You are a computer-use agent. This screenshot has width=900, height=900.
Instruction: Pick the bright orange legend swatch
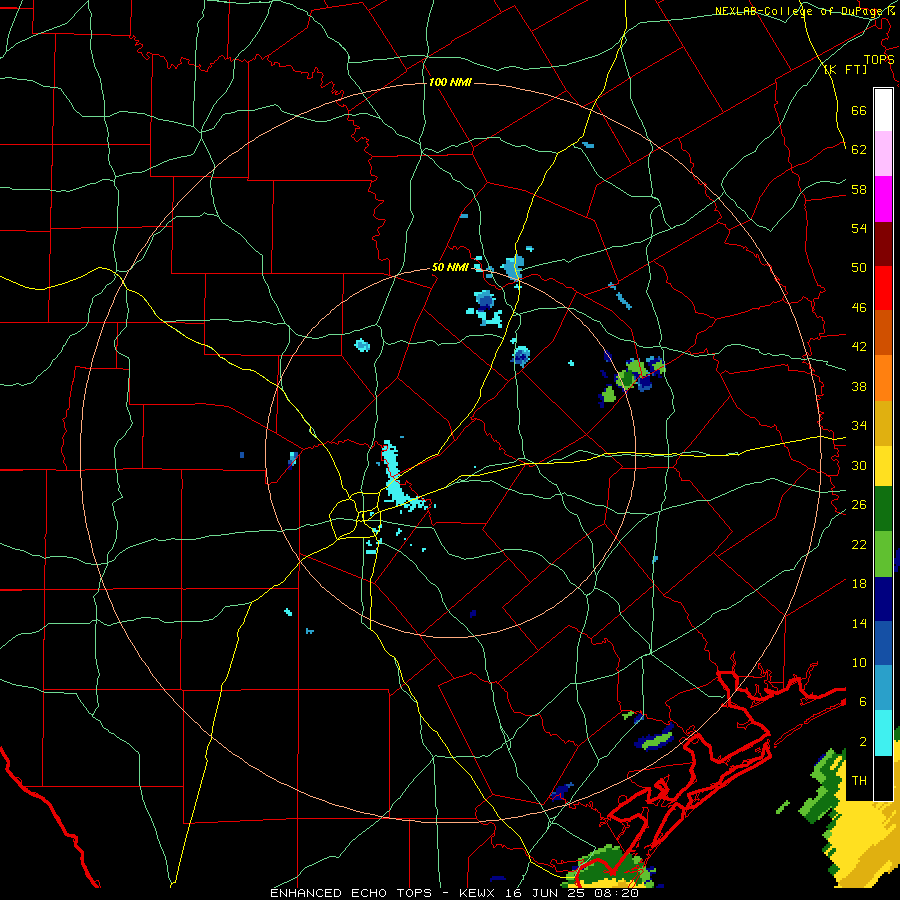(x=883, y=378)
